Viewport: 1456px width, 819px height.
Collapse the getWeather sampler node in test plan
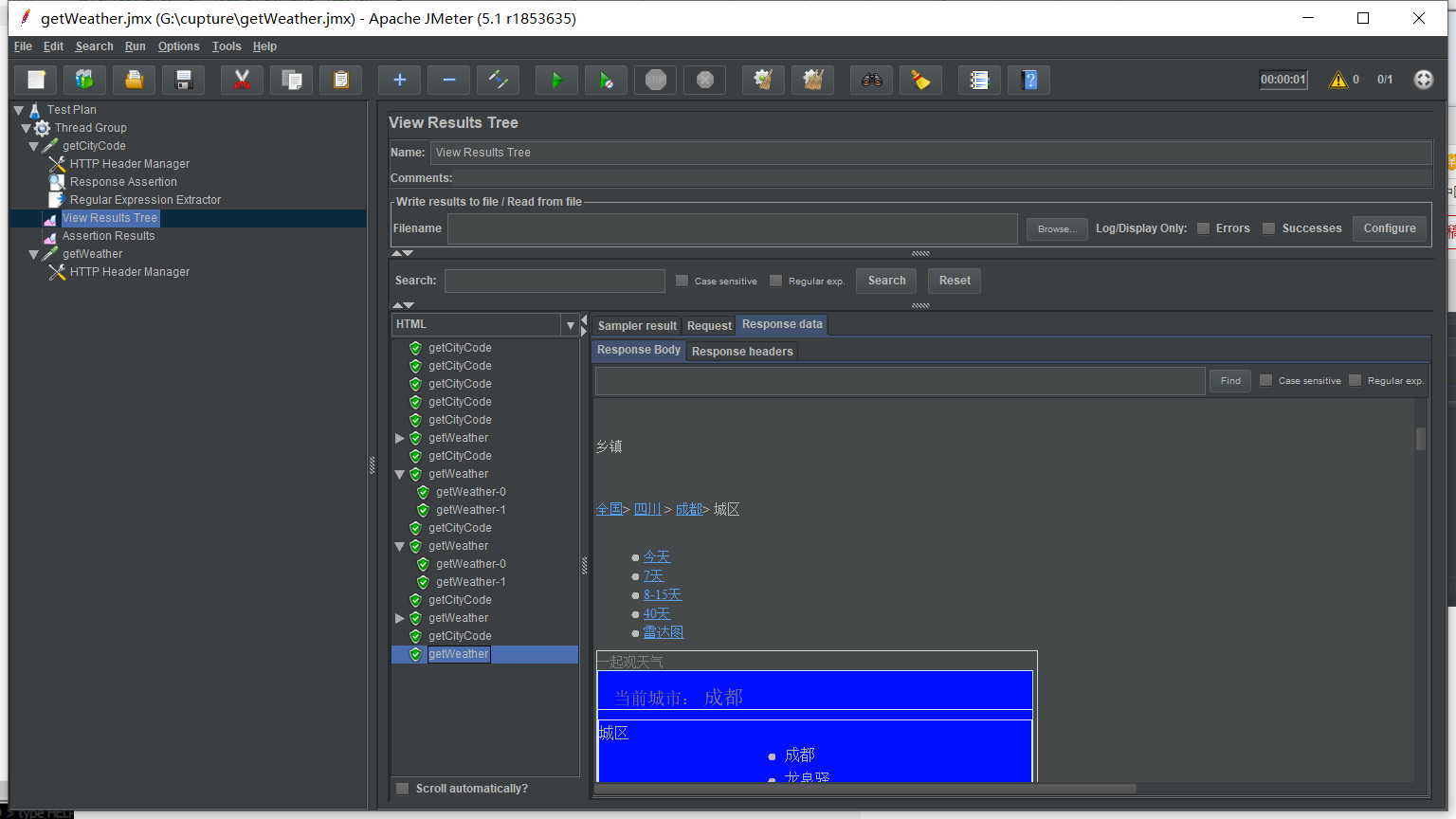click(33, 254)
